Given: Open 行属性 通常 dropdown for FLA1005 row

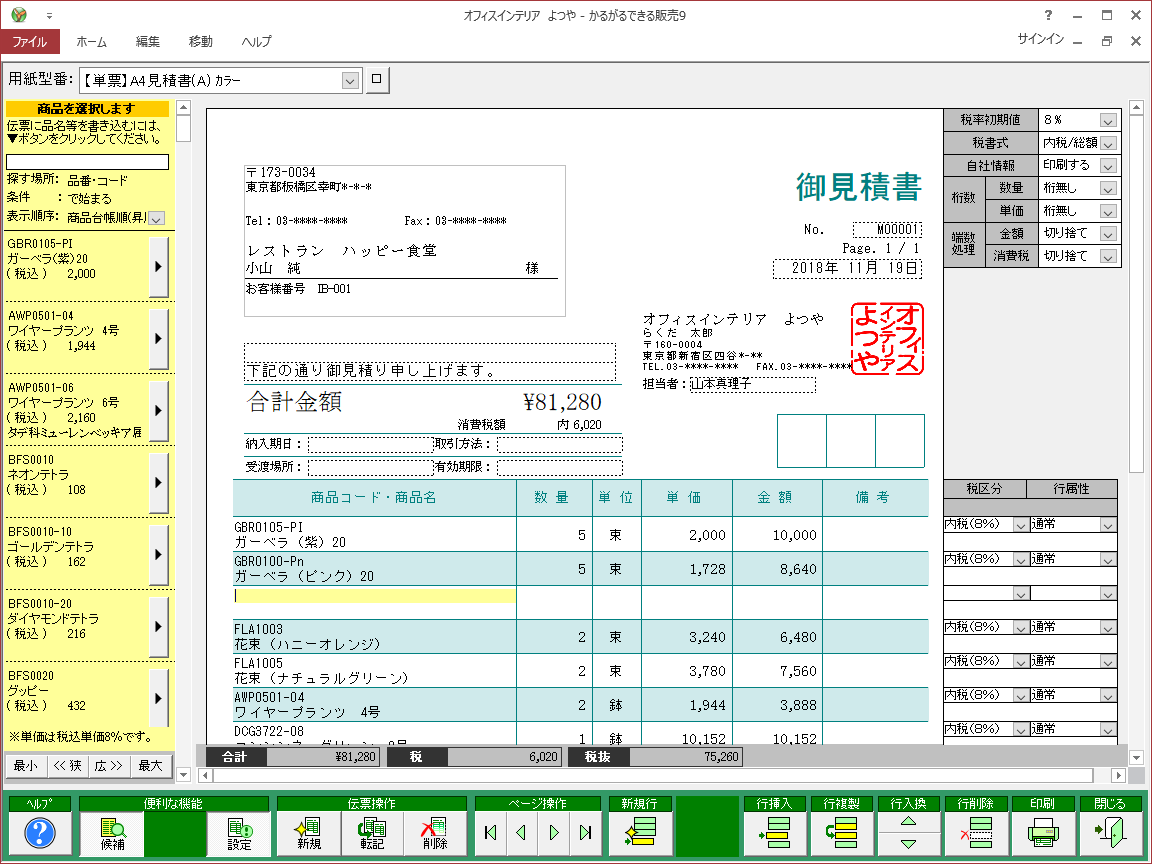Looking at the screenshot, I should click(1108, 661).
